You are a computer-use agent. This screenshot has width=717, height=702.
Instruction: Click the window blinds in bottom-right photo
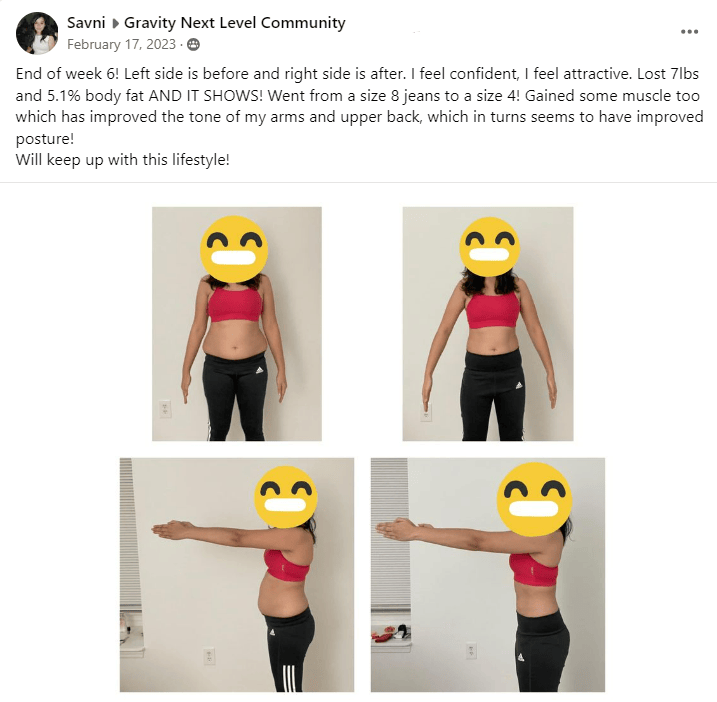click(x=389, y=535)
